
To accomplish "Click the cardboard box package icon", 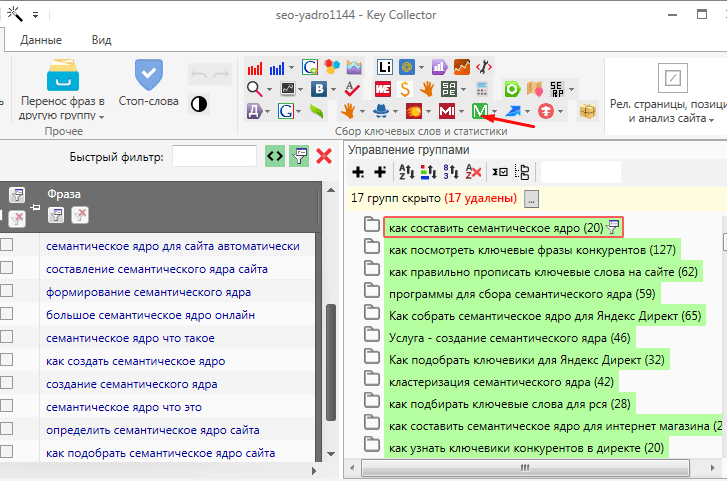I will pos(587,111).
